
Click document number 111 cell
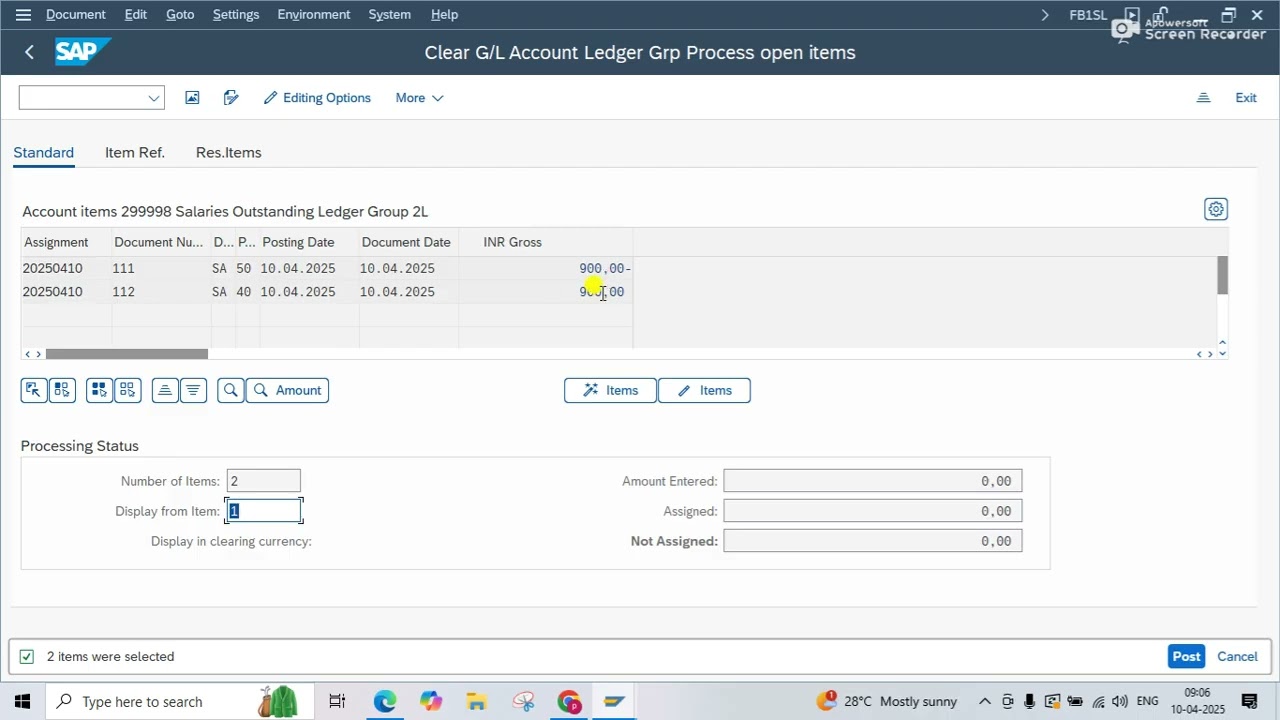161,268
